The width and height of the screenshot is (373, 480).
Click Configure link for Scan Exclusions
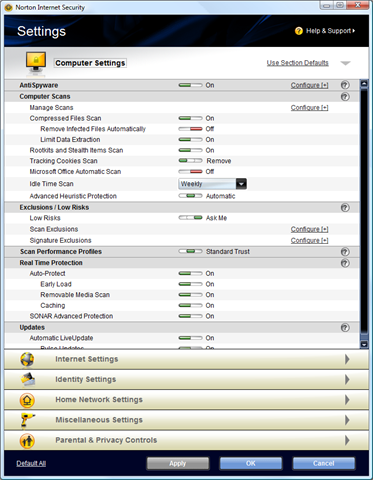pyautogui.click(x=310, y=229)
